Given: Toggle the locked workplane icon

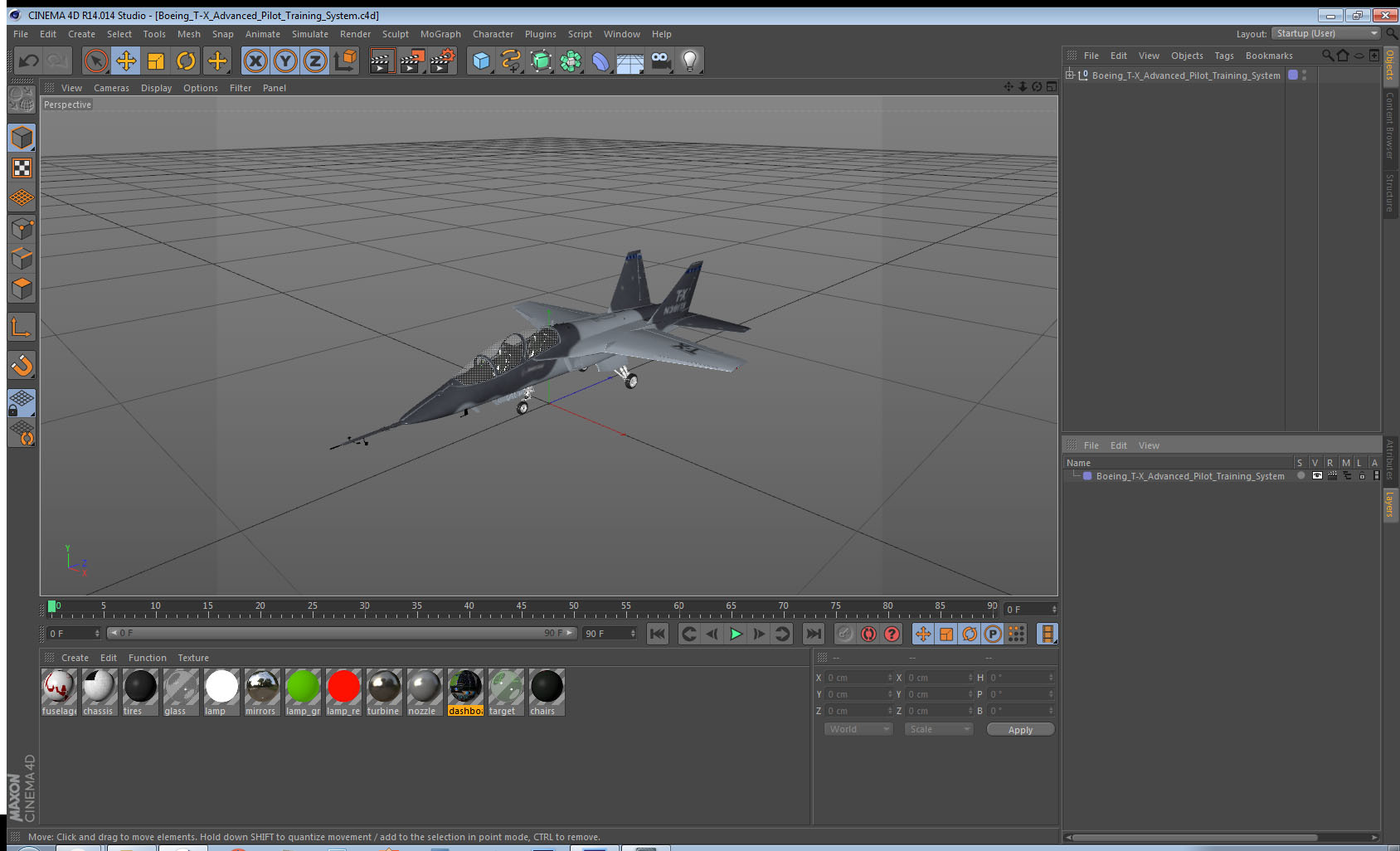Looking at the screenshot, I should 22,403.
